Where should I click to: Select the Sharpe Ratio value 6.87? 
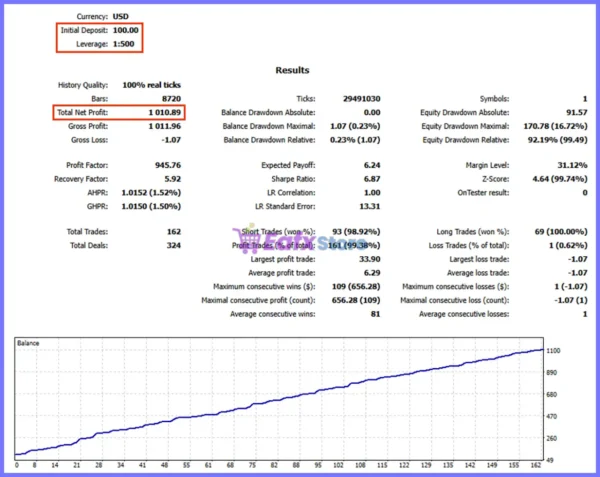pos(372,179)
